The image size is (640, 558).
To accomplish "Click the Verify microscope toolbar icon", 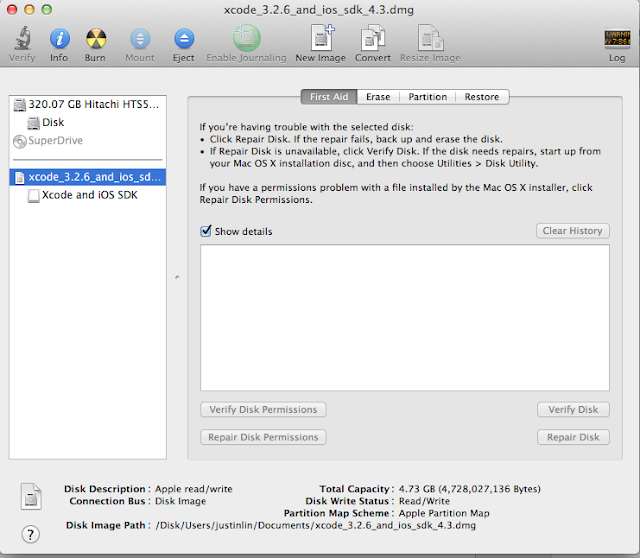I will click(x=22, y=38).
